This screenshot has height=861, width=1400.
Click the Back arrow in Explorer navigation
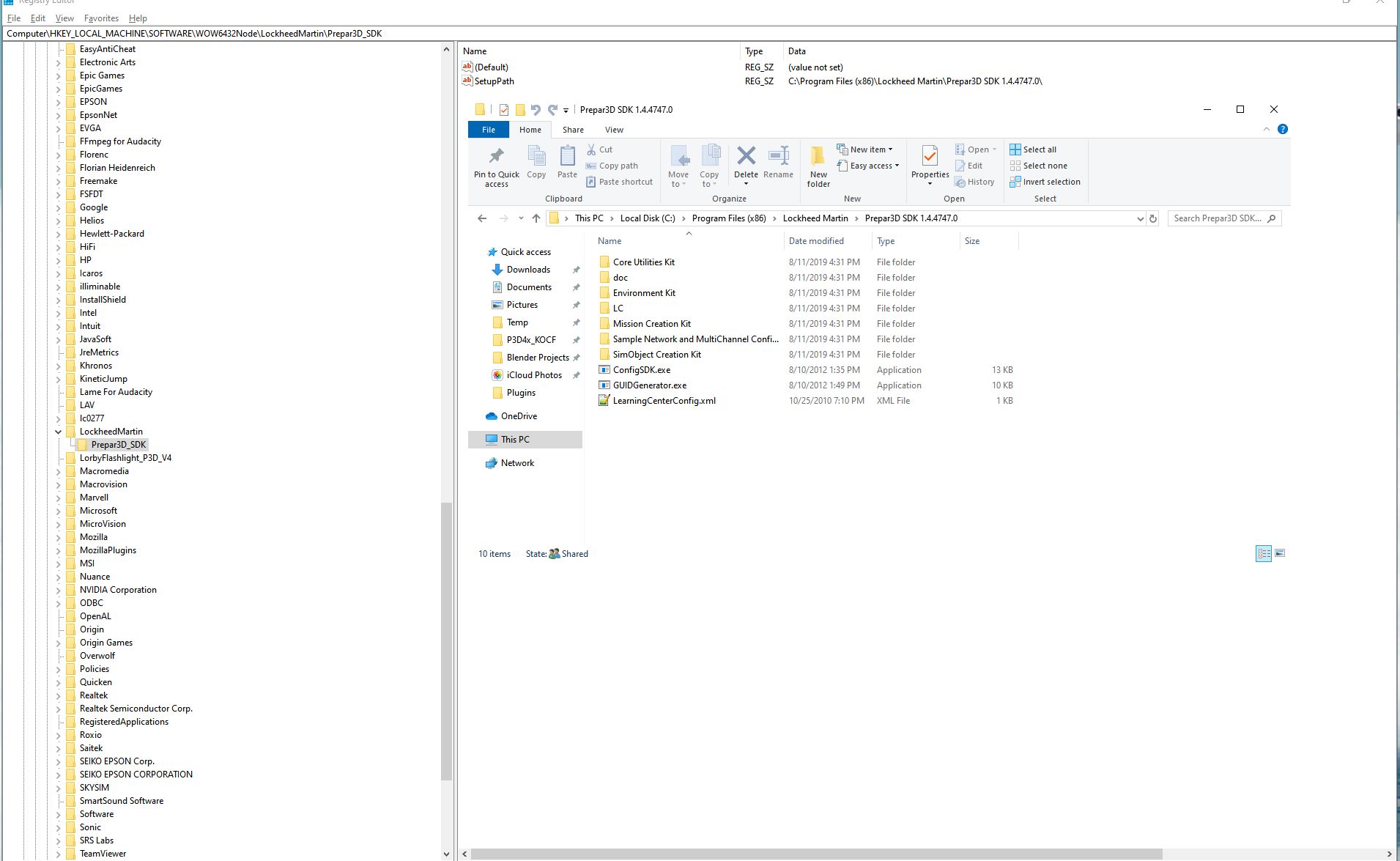pyautogui.click(x=481, y=218)
